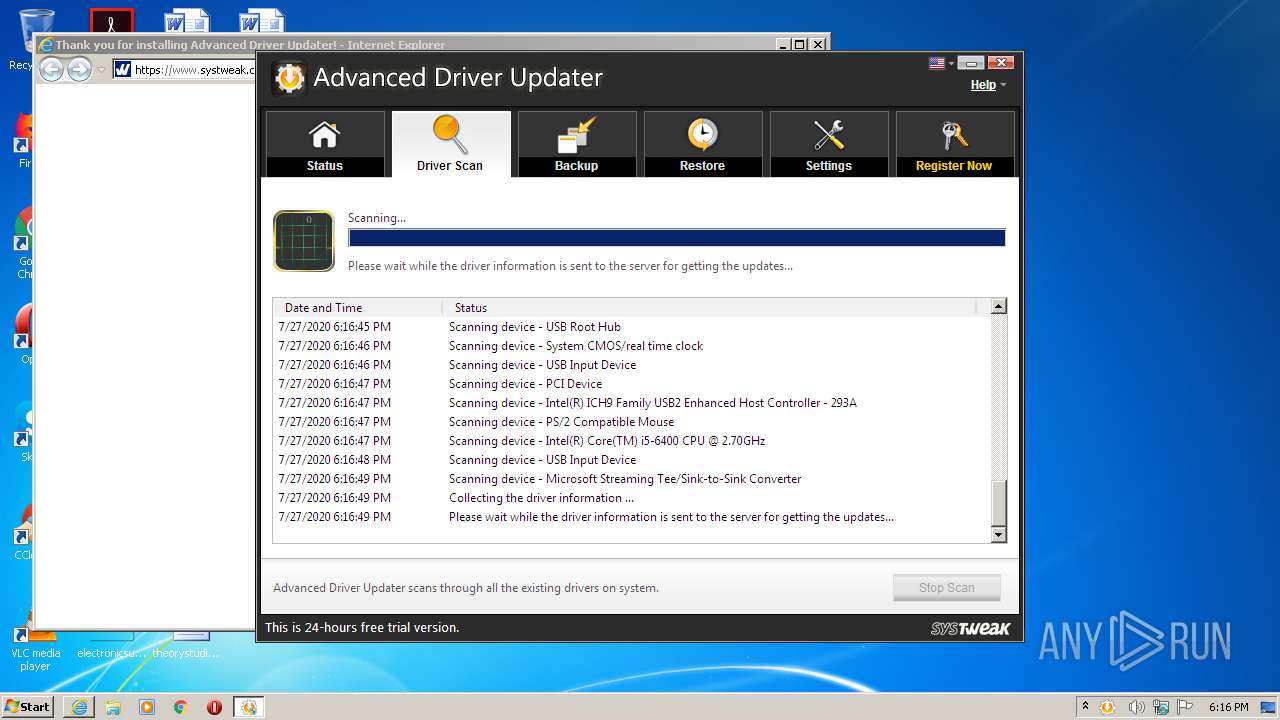Click the scroll down arrow of the log list
1280x720 pixels.
point(998,535)
